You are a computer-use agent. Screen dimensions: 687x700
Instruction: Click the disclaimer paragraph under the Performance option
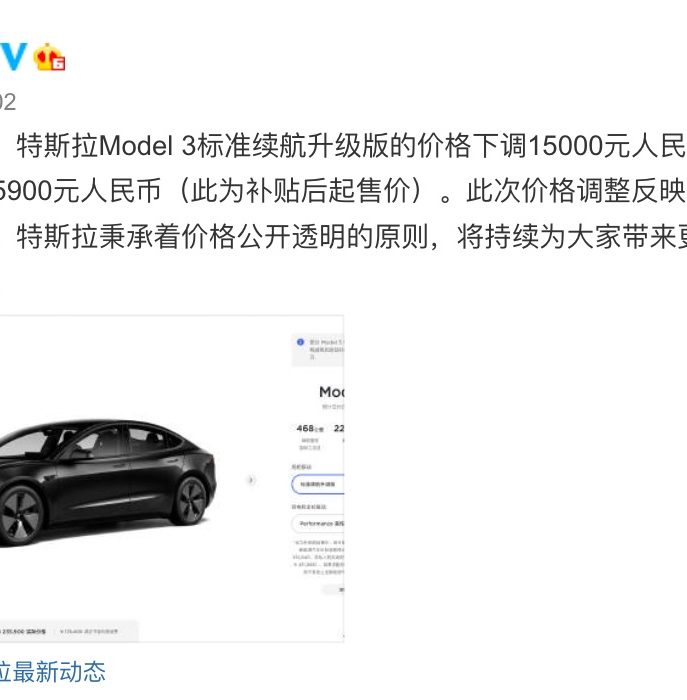(318, 557)
